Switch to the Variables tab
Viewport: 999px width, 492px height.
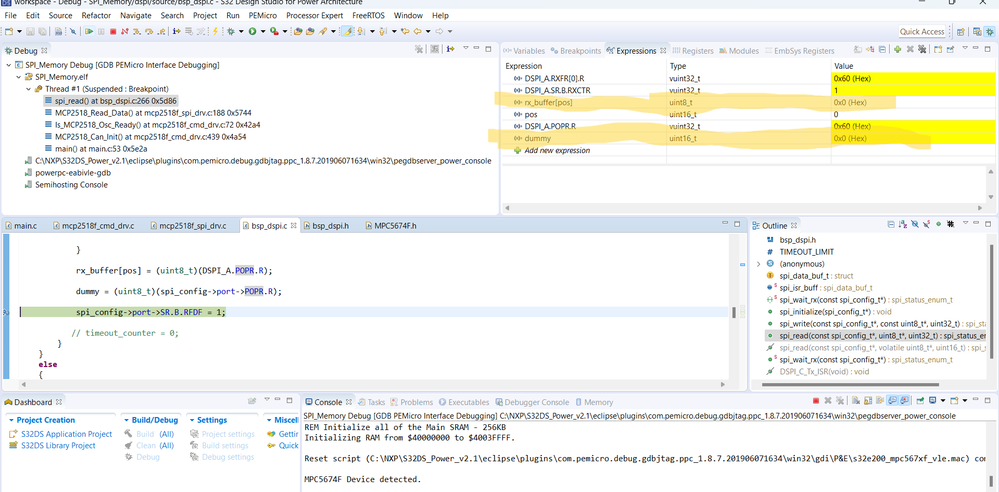[x=523, y=50]
